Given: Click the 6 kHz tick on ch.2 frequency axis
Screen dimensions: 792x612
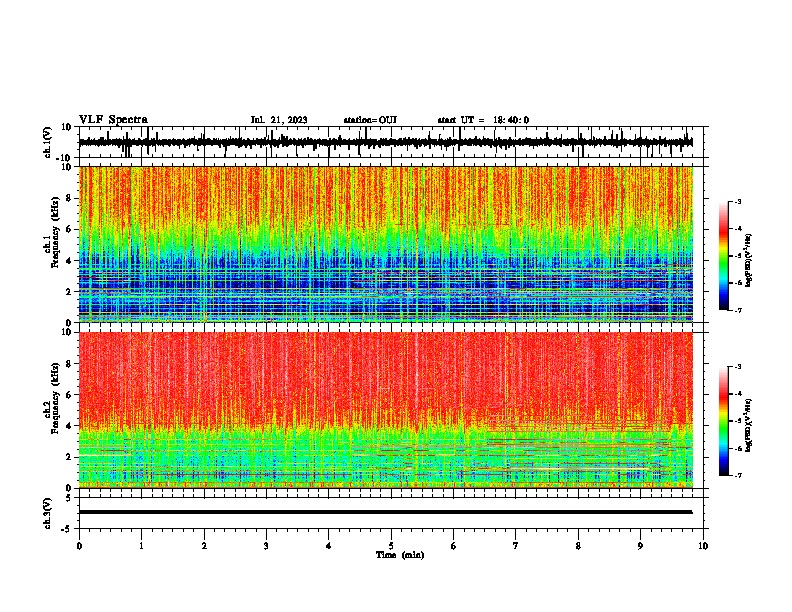Looking at the screenshot, I should click(70, 395).
